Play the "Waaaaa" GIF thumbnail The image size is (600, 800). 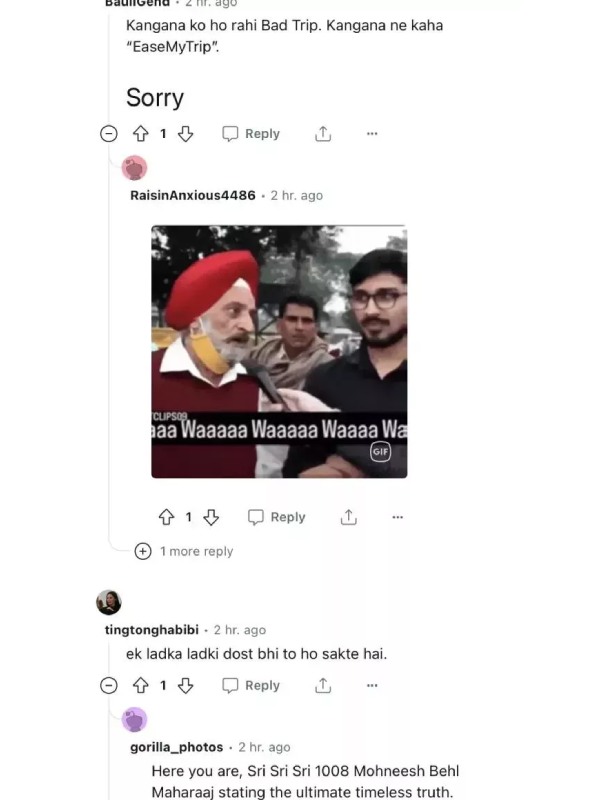(279, 352)
